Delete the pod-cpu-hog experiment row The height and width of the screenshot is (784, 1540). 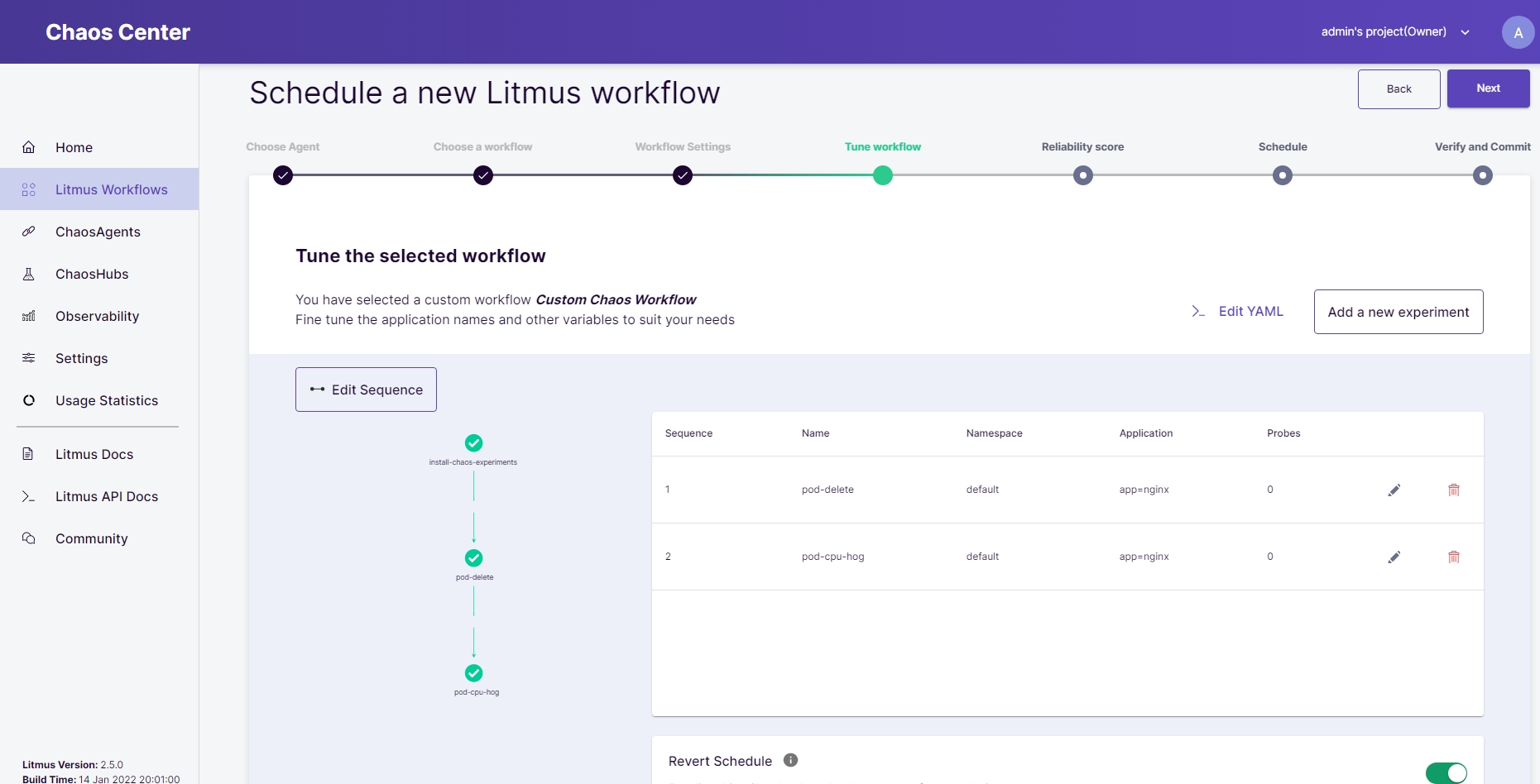pos(1453,557)
